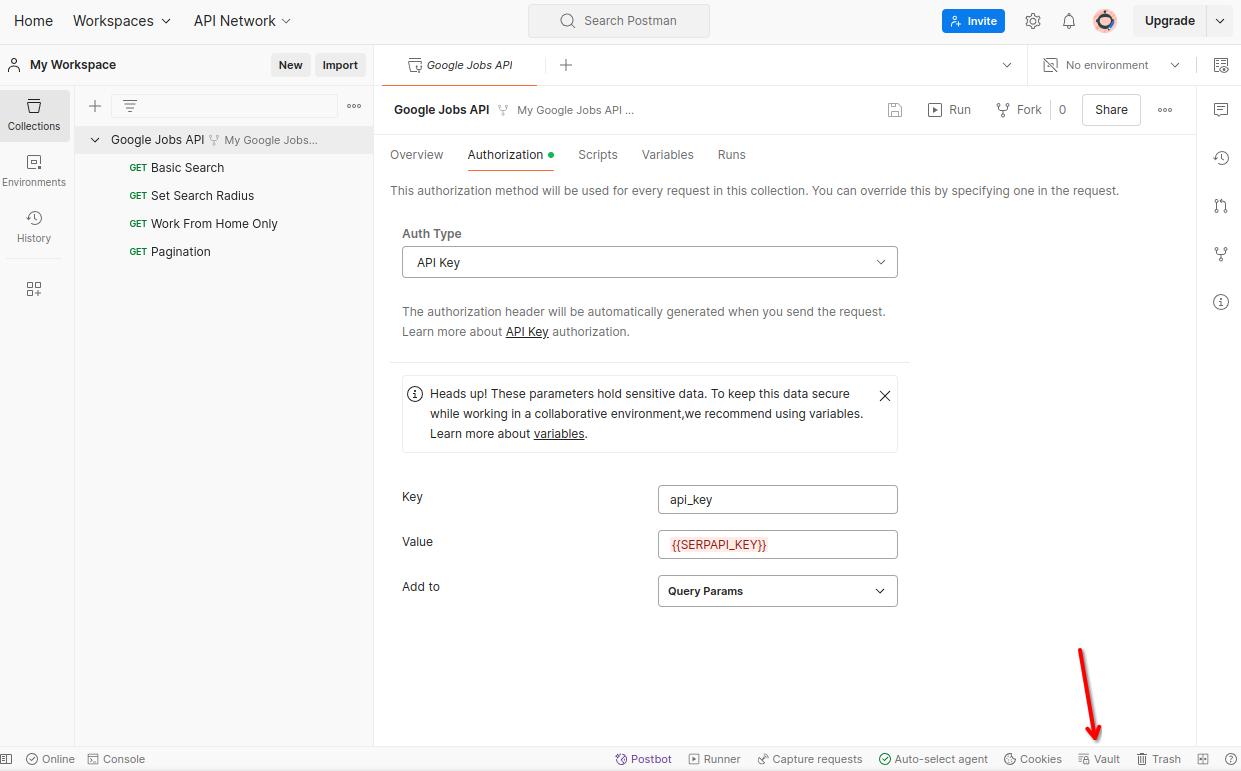
Task: Open the collection ellipsis options next to Share
Action: [x=1165, y=110]
